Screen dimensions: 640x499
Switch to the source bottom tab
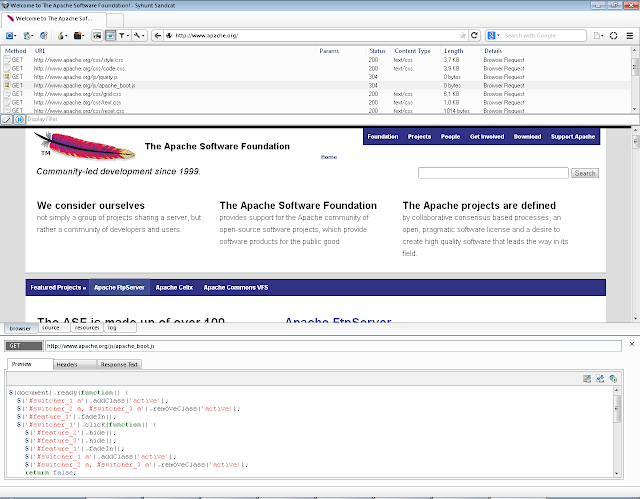[55, 328]
